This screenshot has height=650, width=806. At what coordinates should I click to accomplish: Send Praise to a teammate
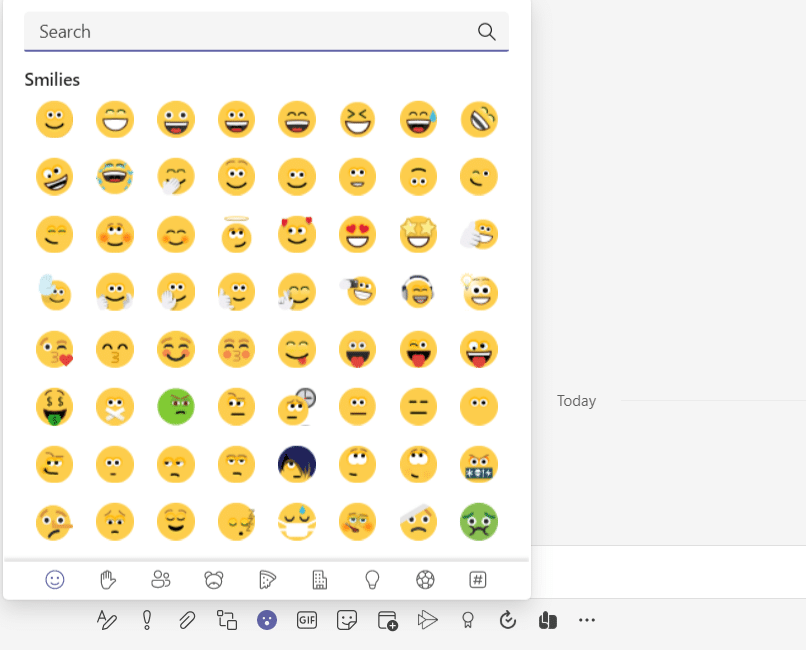[467, 620]
